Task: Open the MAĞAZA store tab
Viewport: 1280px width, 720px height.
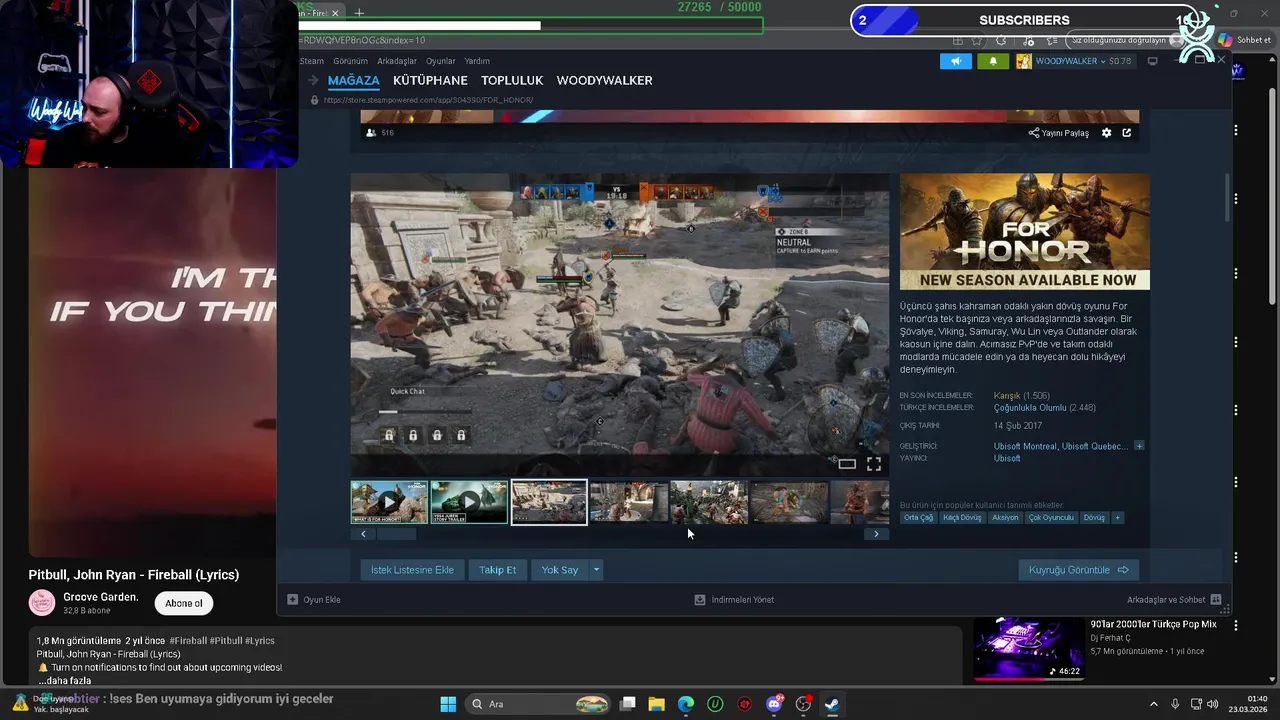Action: (354, 80)
